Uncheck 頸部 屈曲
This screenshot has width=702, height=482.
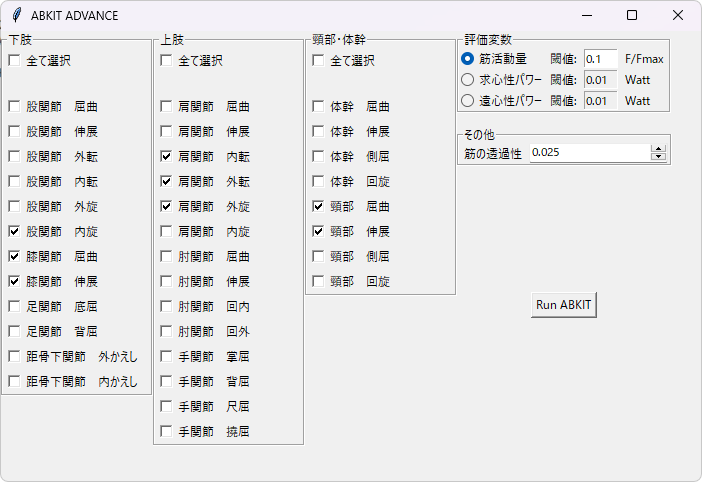318,207
